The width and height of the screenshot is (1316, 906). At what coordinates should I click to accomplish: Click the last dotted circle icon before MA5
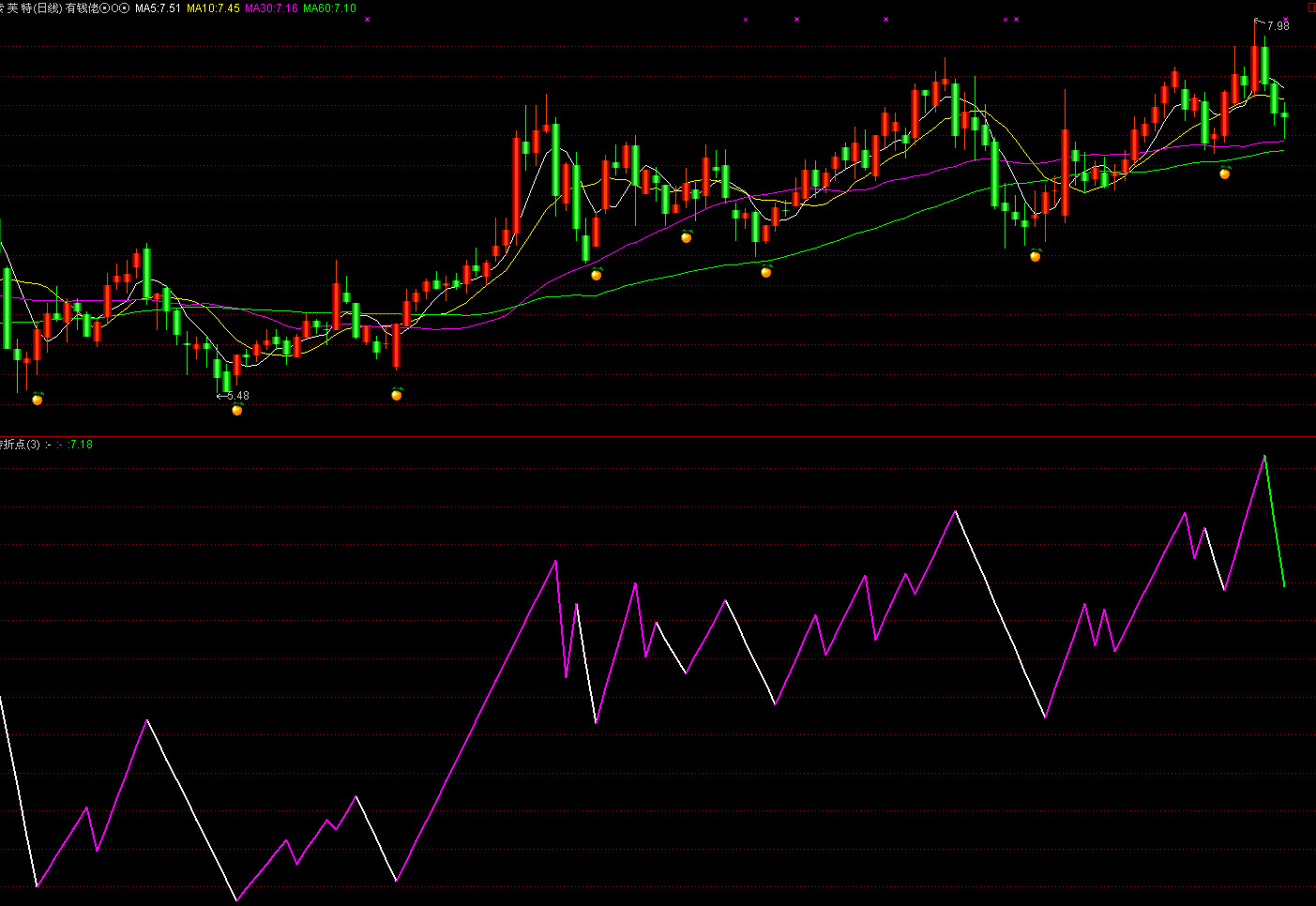125,8
